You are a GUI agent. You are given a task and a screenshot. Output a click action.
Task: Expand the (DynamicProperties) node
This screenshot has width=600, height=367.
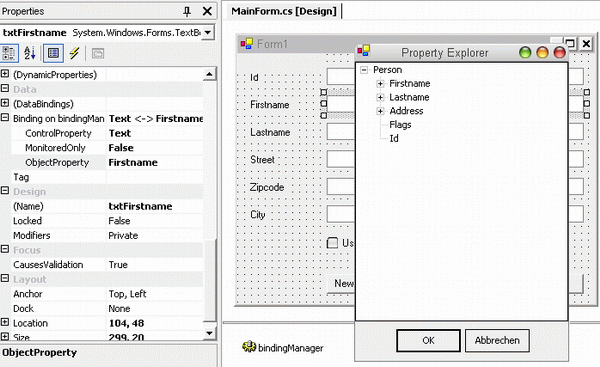[5, 73]
